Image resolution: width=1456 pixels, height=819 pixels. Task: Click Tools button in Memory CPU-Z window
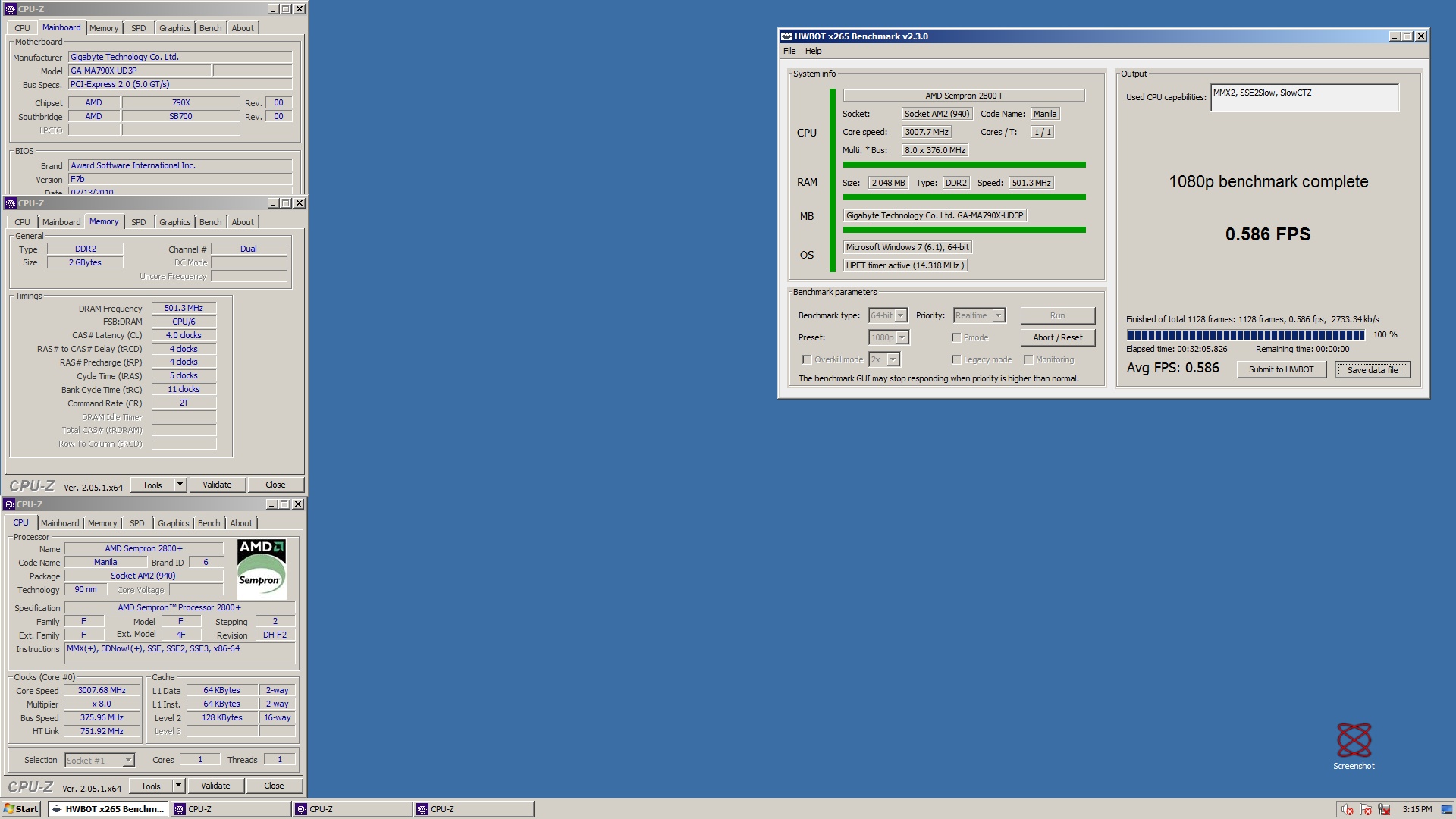tap(152, 485)
